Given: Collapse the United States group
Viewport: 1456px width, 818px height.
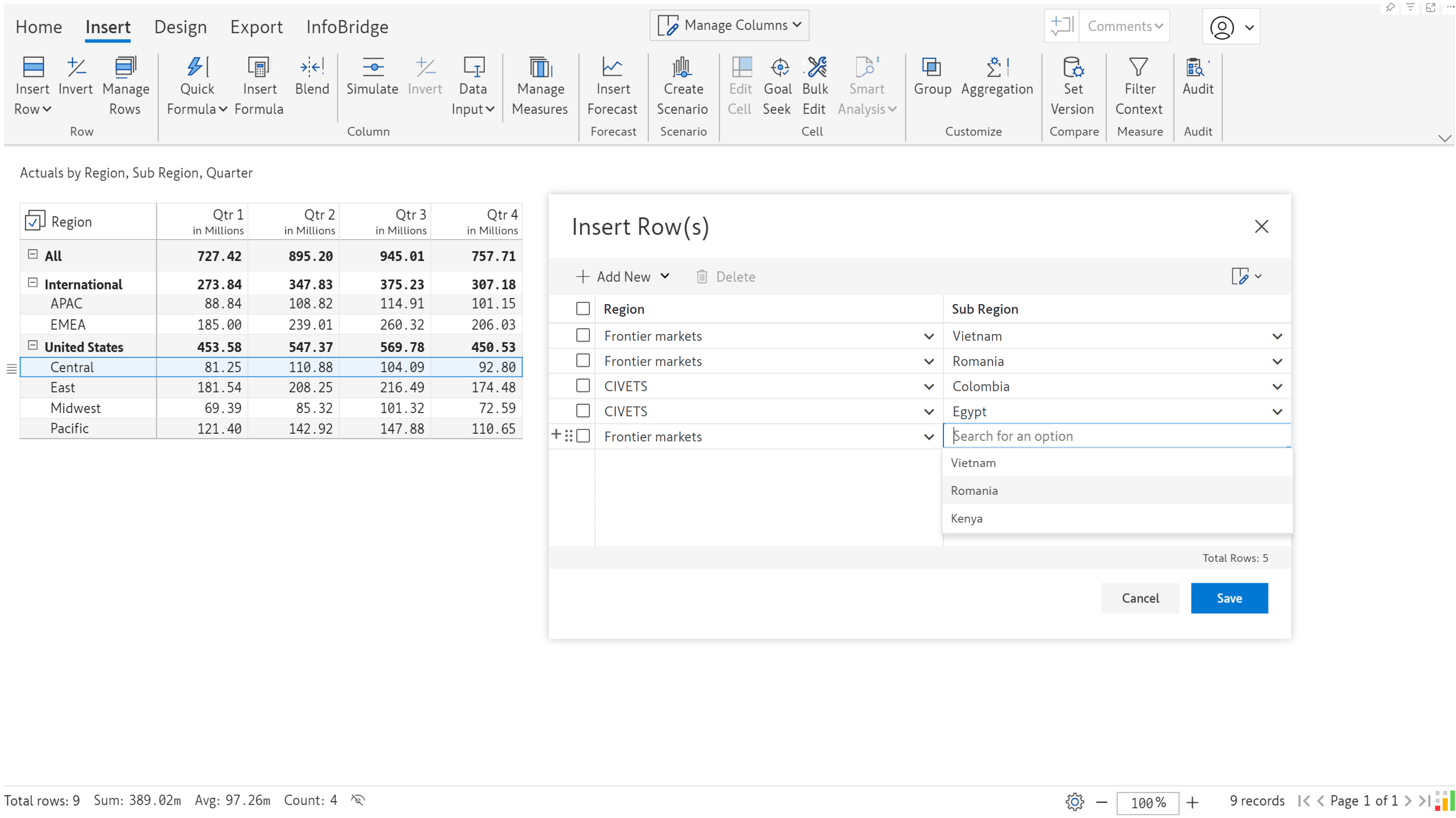Looking at the screenshot, I should pyautogui.click(x=33, y=346).
